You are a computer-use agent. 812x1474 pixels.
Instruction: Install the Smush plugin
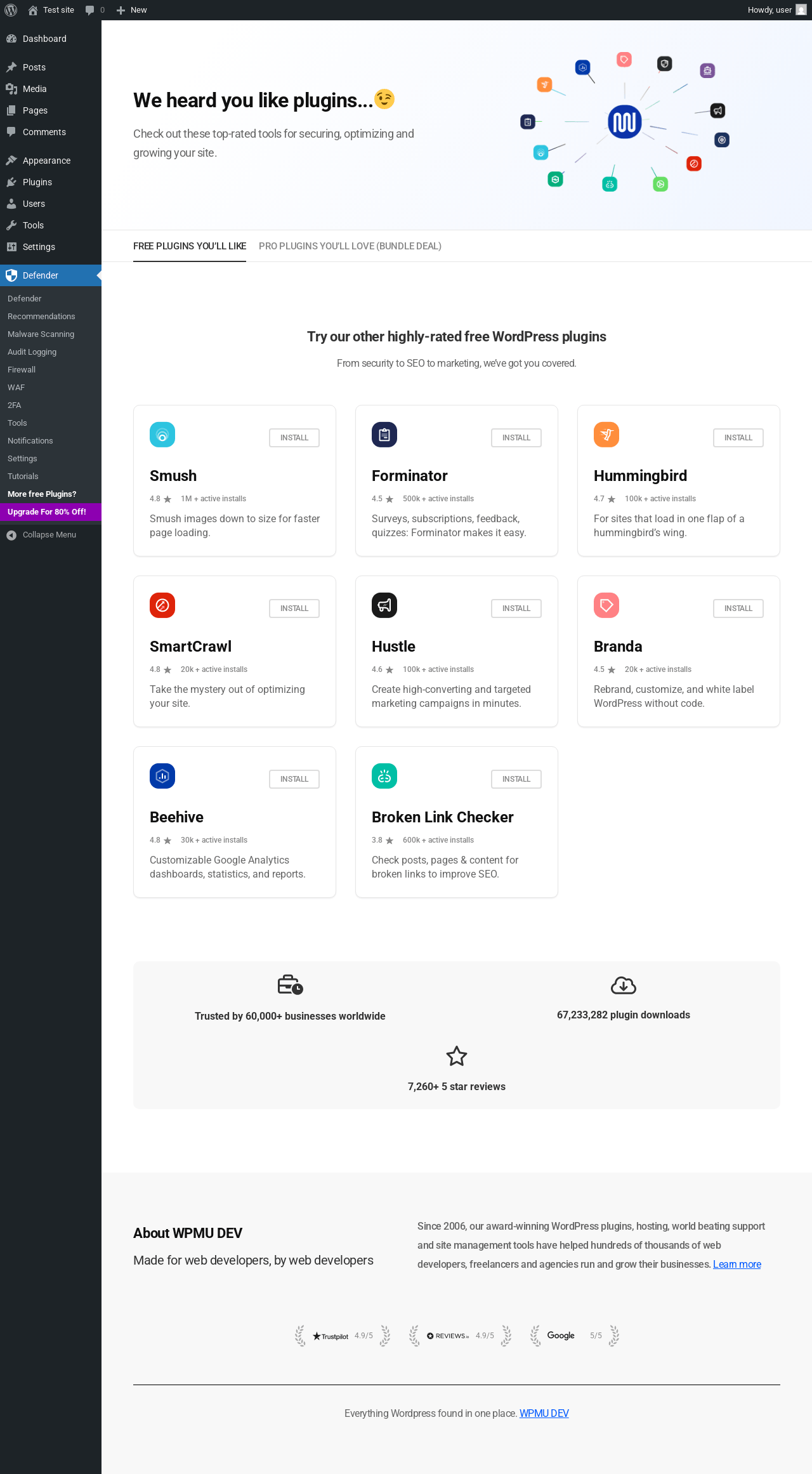(x=294, y=438)
